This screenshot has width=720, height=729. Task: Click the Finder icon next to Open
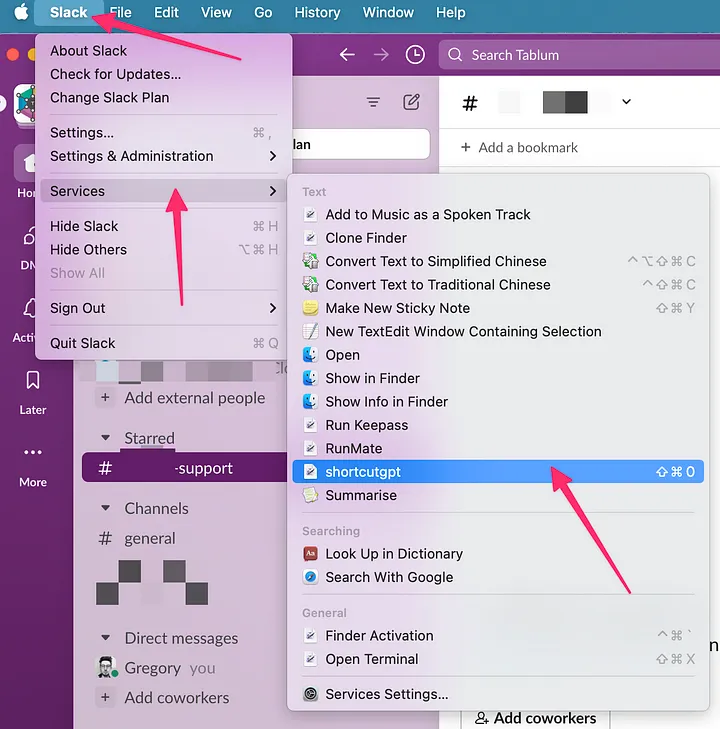pyautogui.click(x=310, y=355)
